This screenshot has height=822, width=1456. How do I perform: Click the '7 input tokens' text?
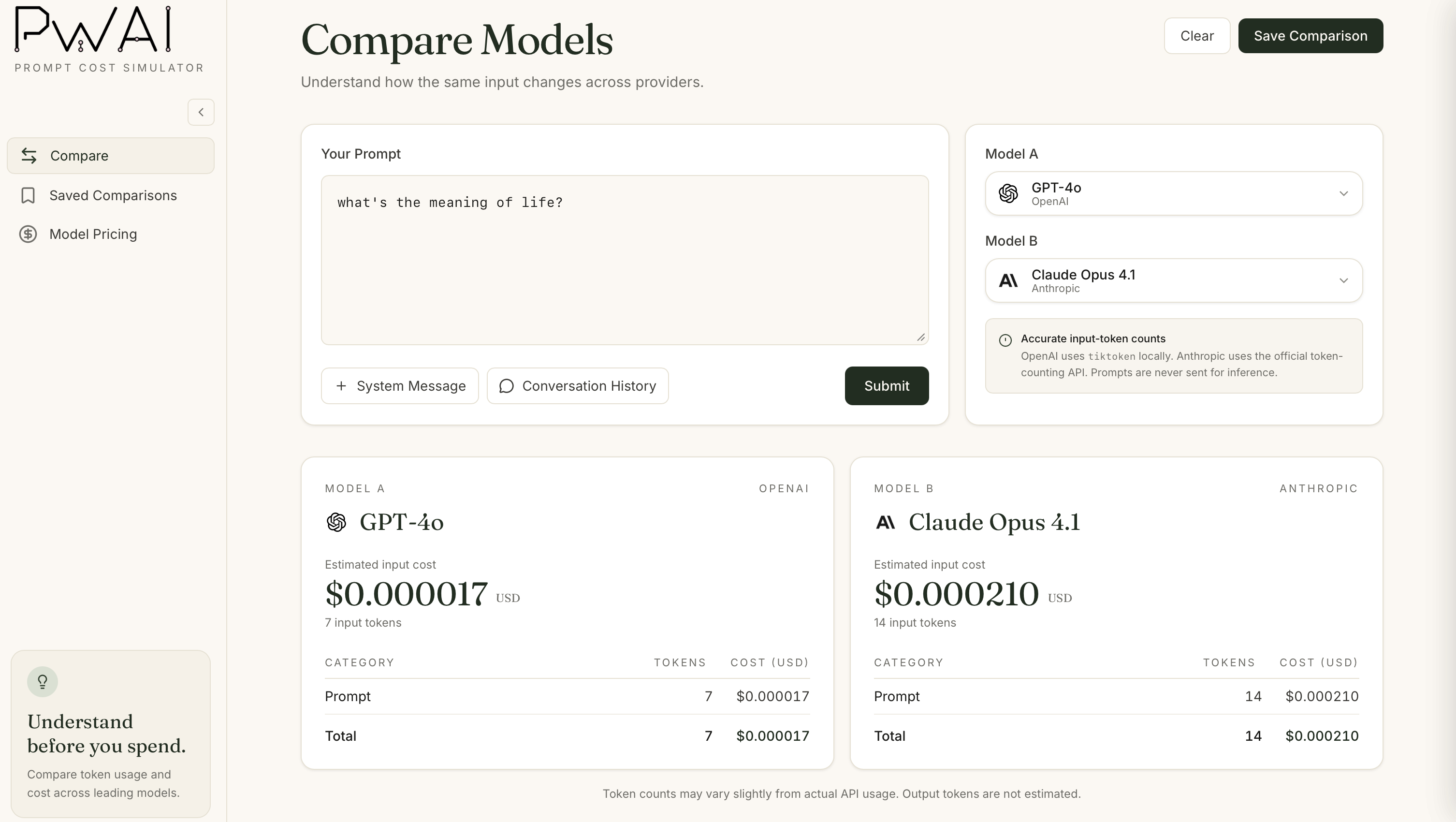click(363, 622)
